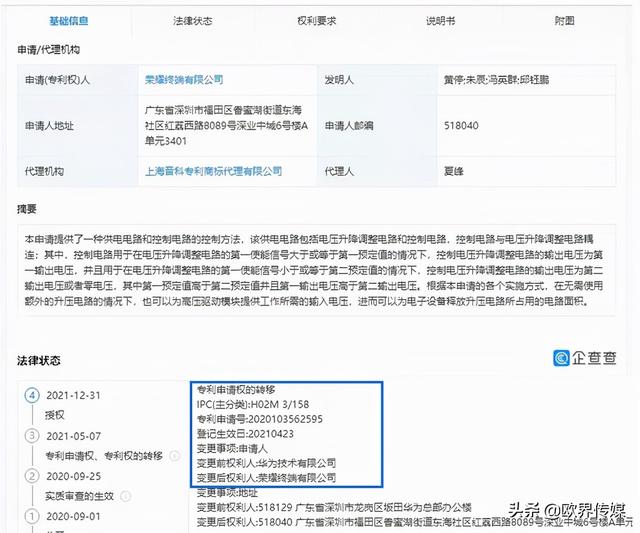The width and height of the screenshot is (640, 533).
Task: Select timeline step 2 circle
Action: (x=32, y=476)
